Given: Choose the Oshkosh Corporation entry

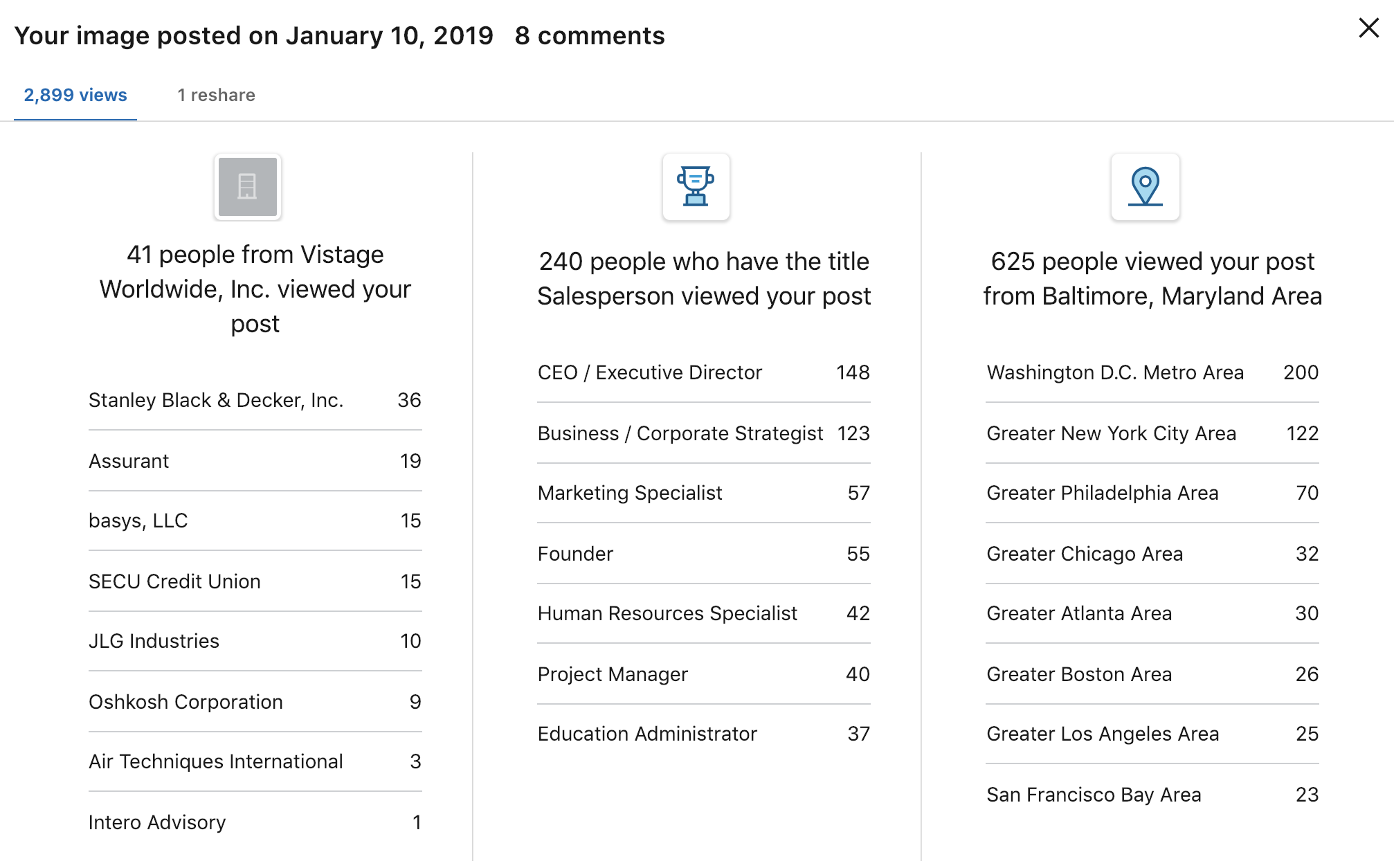Looking at the screenshot, I should (x=255, y=702).
